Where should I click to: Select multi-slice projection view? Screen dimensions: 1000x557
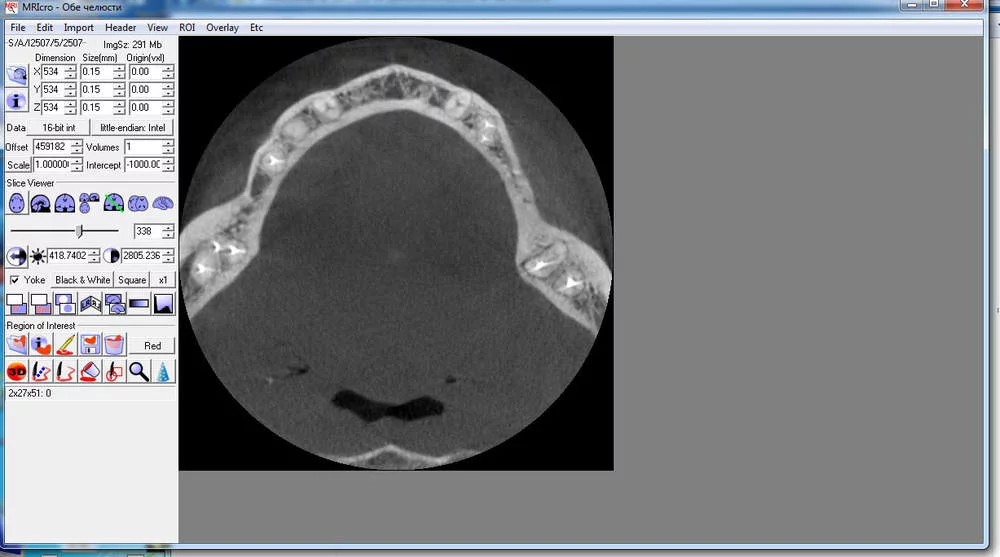click(89, 204)
